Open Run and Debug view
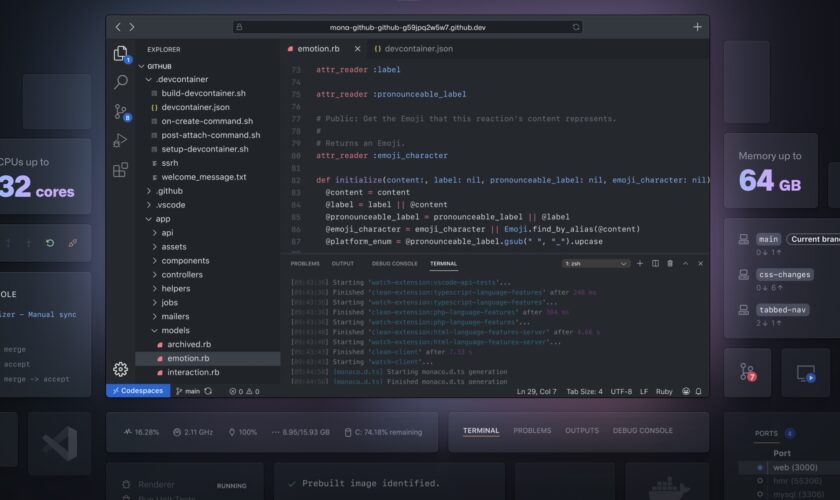This screenshot has width=840, height=500. [121, 140]
